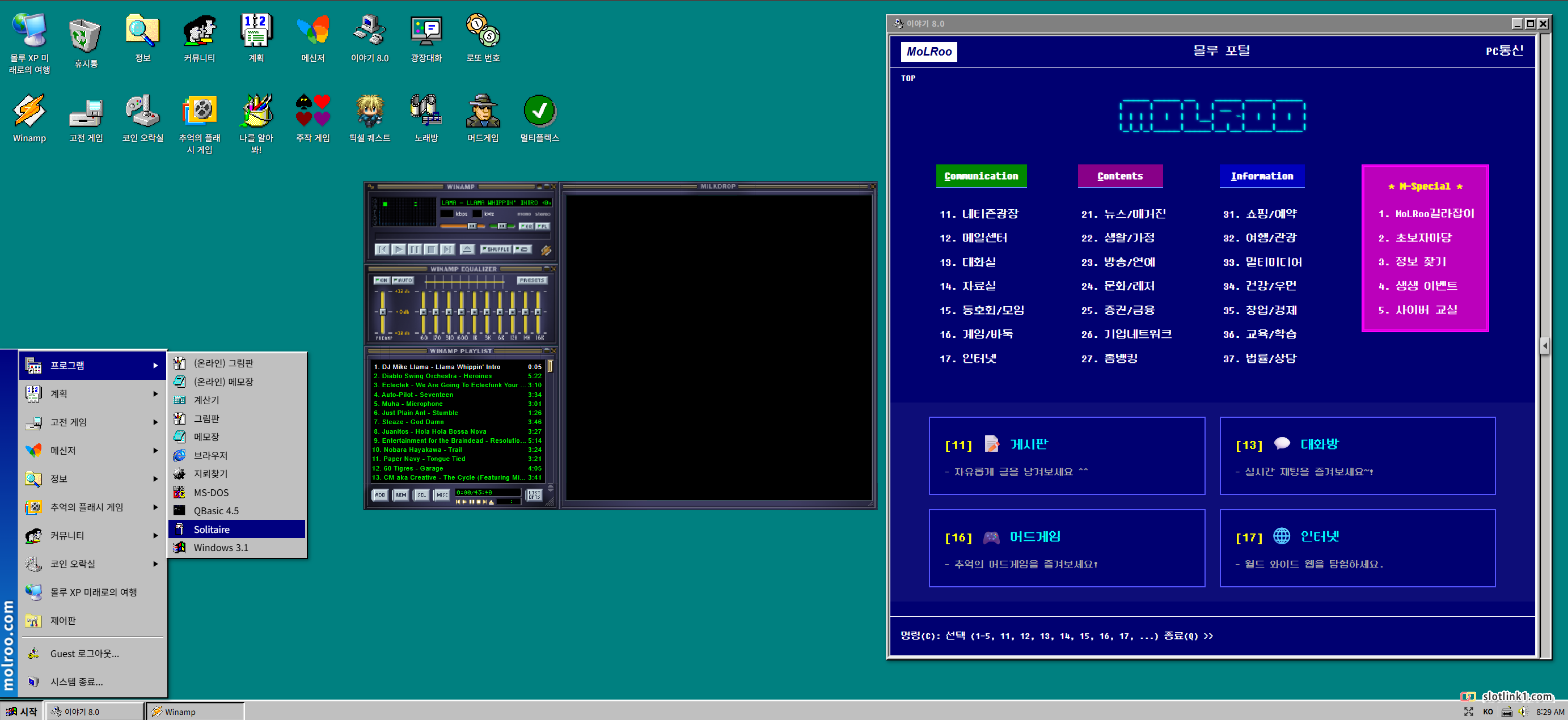Click Winamp's stop button
The height and width of the screenshot is (720, 1568).
click(432, 249)
